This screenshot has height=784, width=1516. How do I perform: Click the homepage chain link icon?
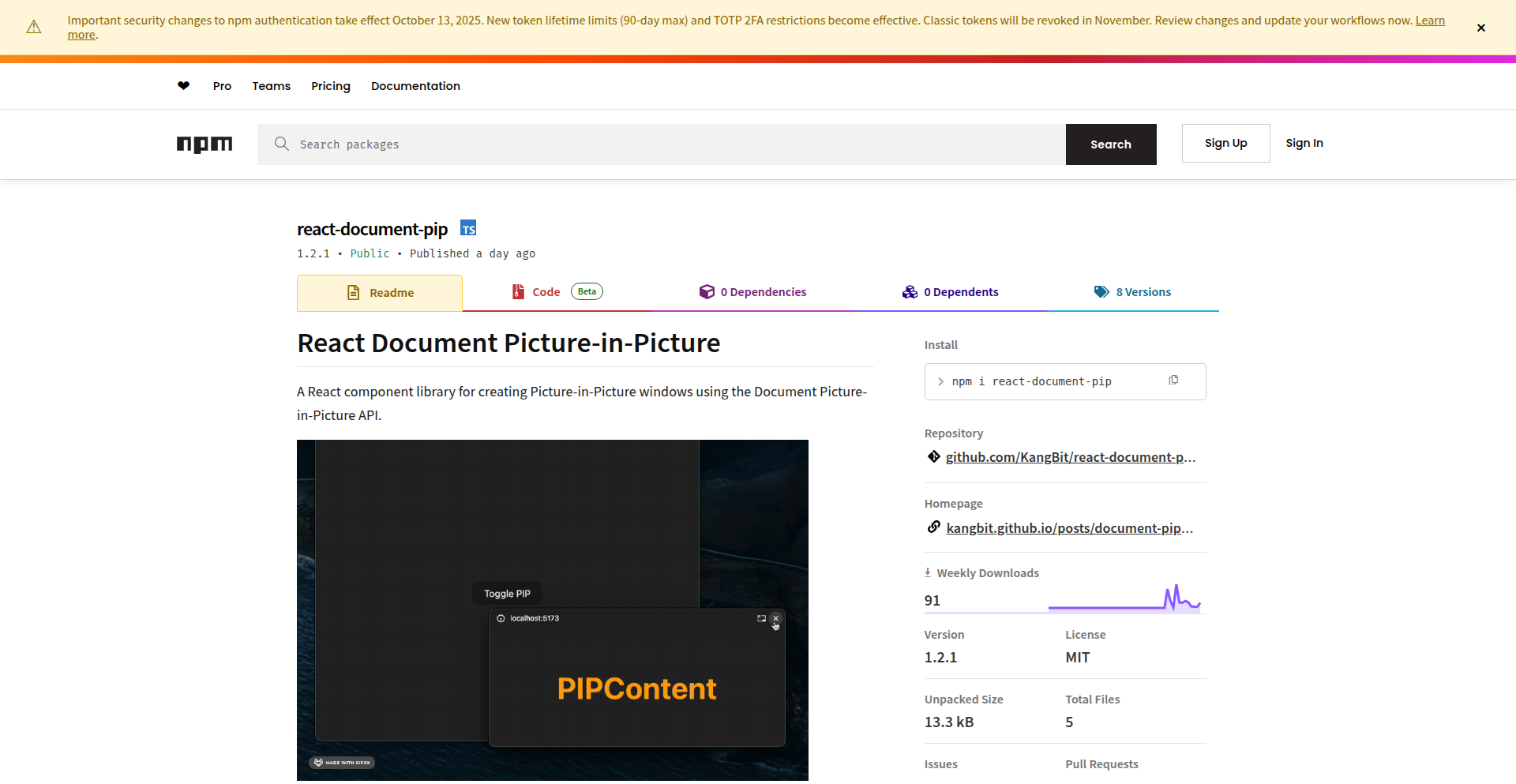pyautogui.click(x=933, y=527)
